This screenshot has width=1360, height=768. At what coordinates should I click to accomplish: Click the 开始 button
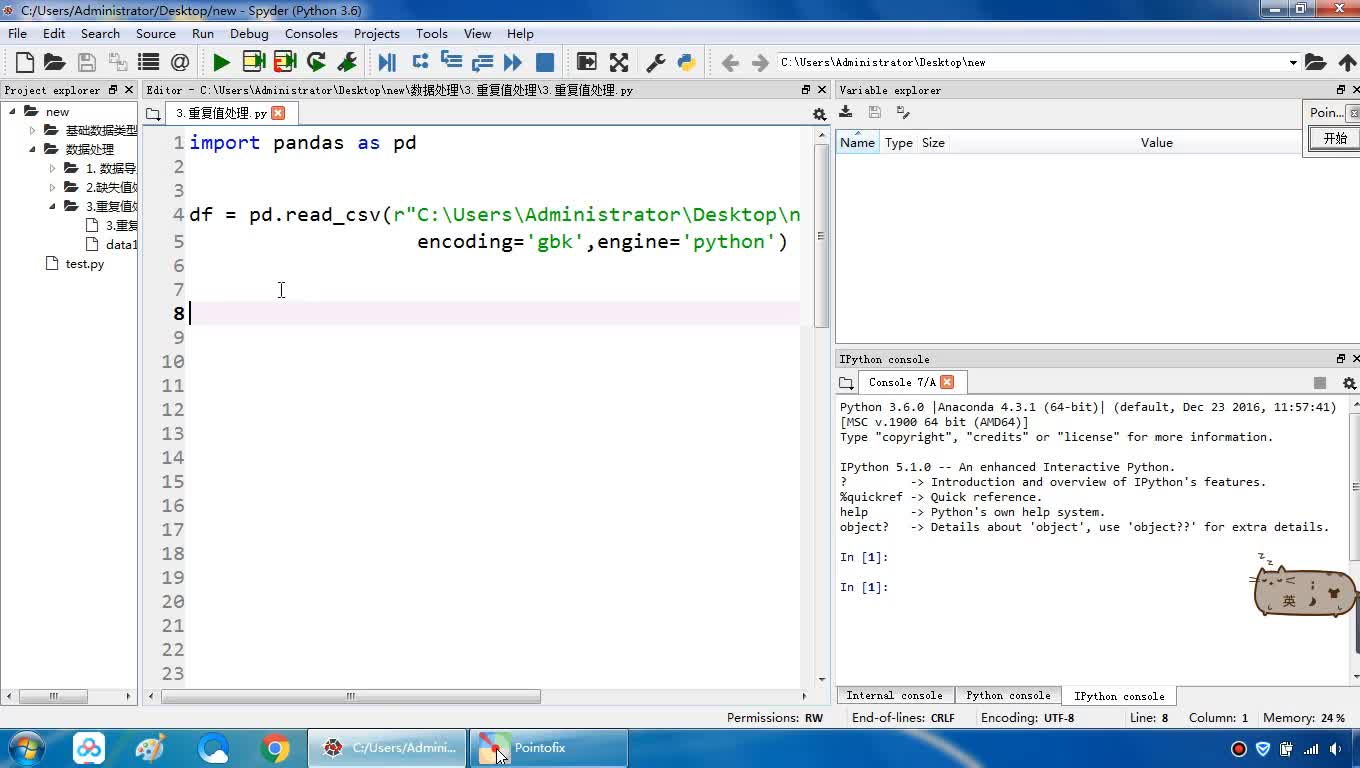(x=1335, y=138)
